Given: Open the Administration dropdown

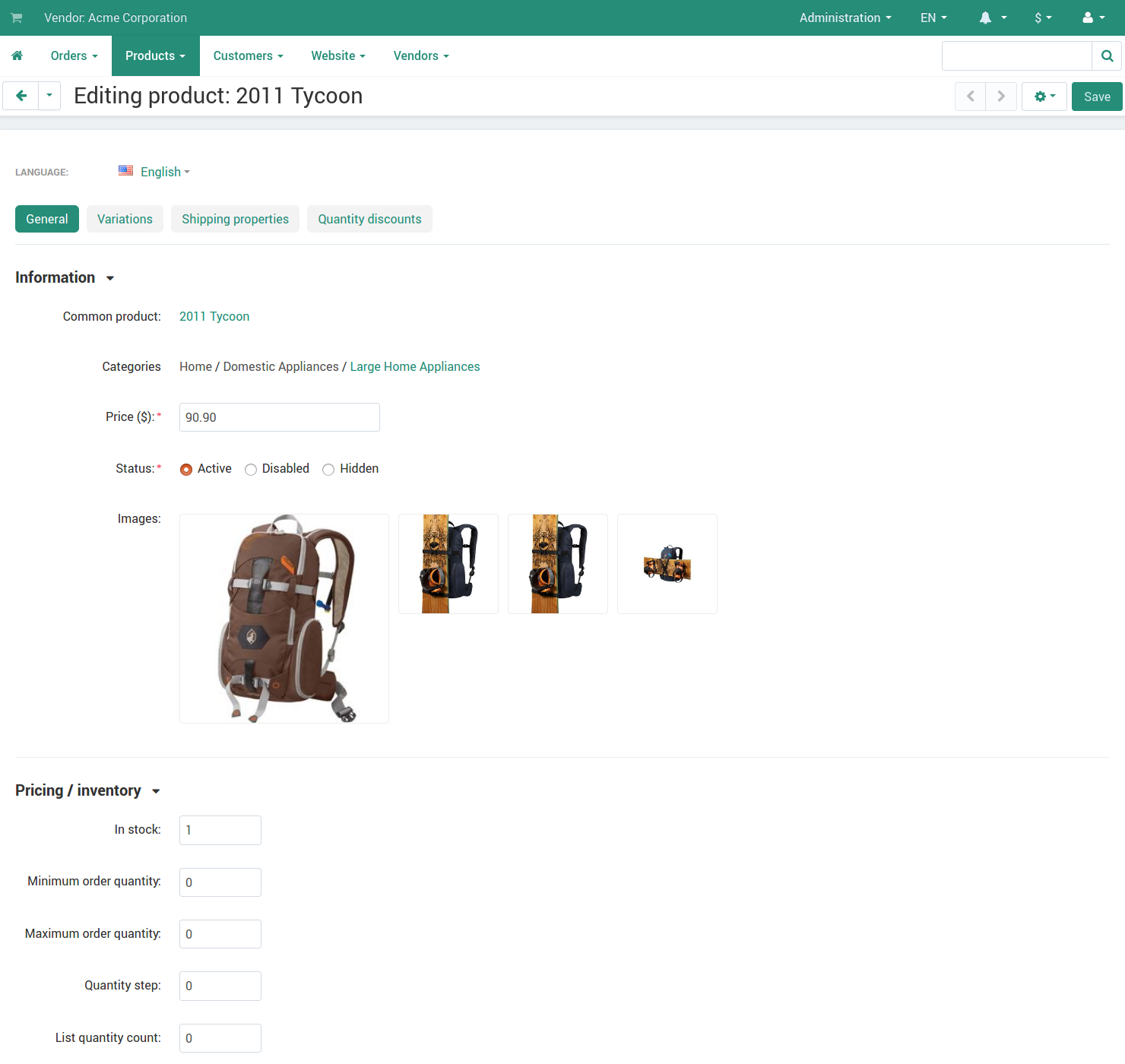Looking at the screenshot, I should [x=845, y=17].
